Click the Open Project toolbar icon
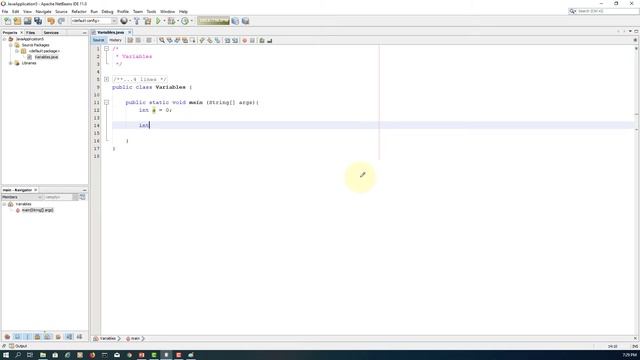The height and width of the screenshot is (360, 640). [27, 21]
